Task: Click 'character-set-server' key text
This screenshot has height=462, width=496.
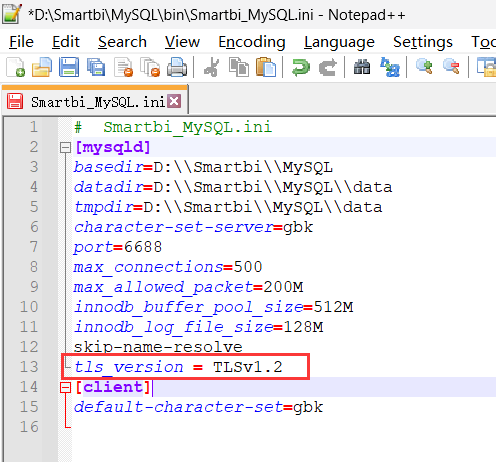Action: point(174,227)
